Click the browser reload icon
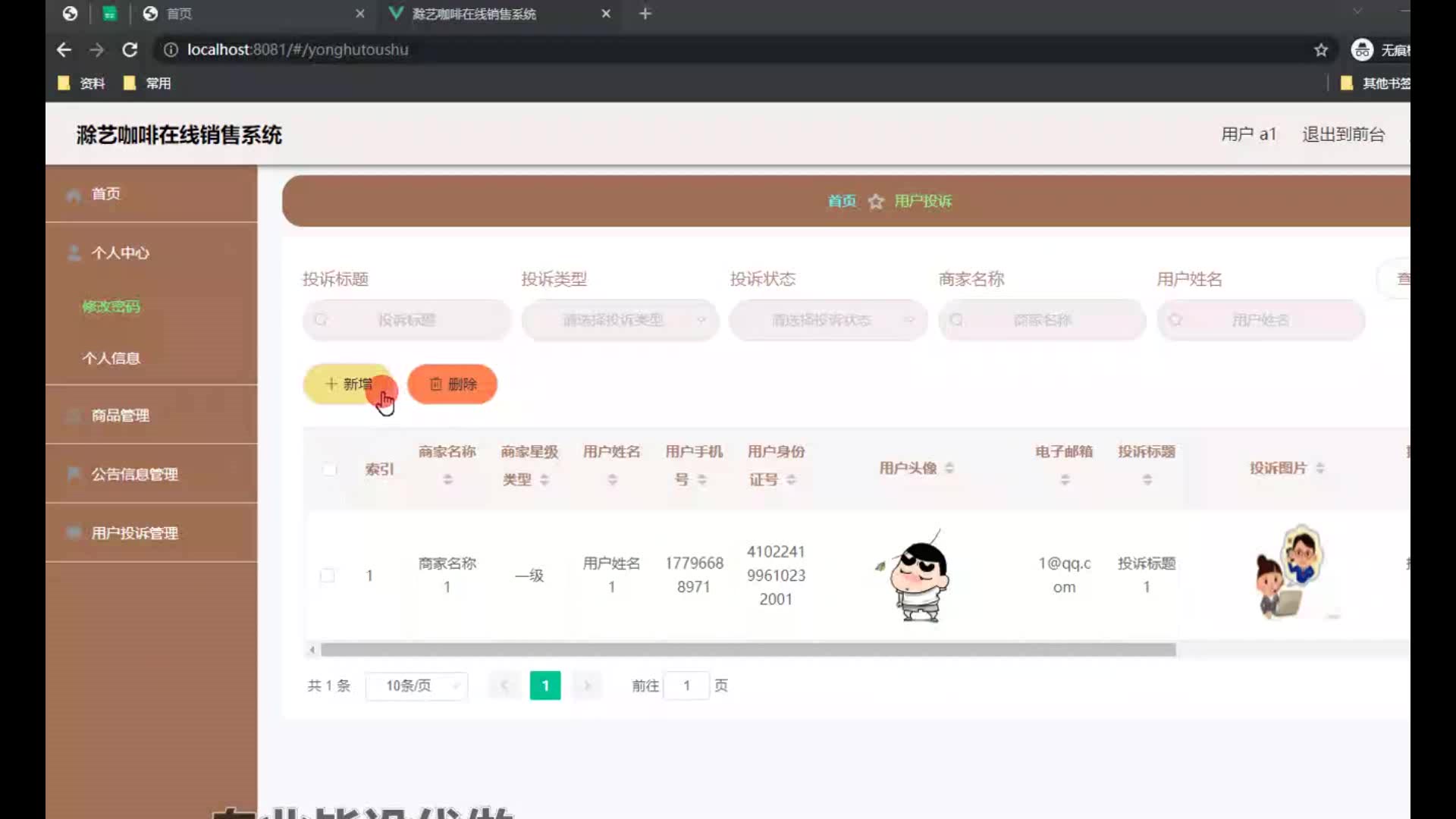Image resolution: width=1456 pixels, height=819 pixels. (x=130, y=50)
